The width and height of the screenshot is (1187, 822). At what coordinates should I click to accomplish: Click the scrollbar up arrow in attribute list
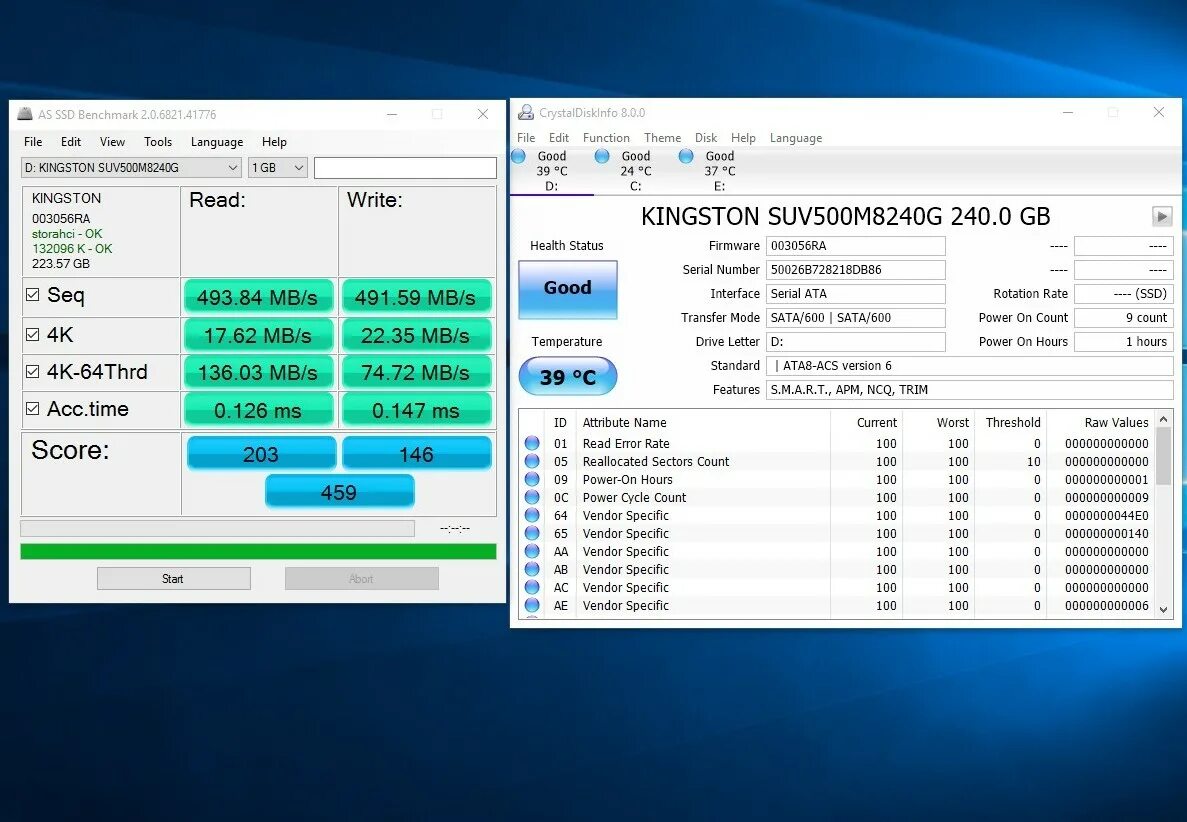(1164, 419)
